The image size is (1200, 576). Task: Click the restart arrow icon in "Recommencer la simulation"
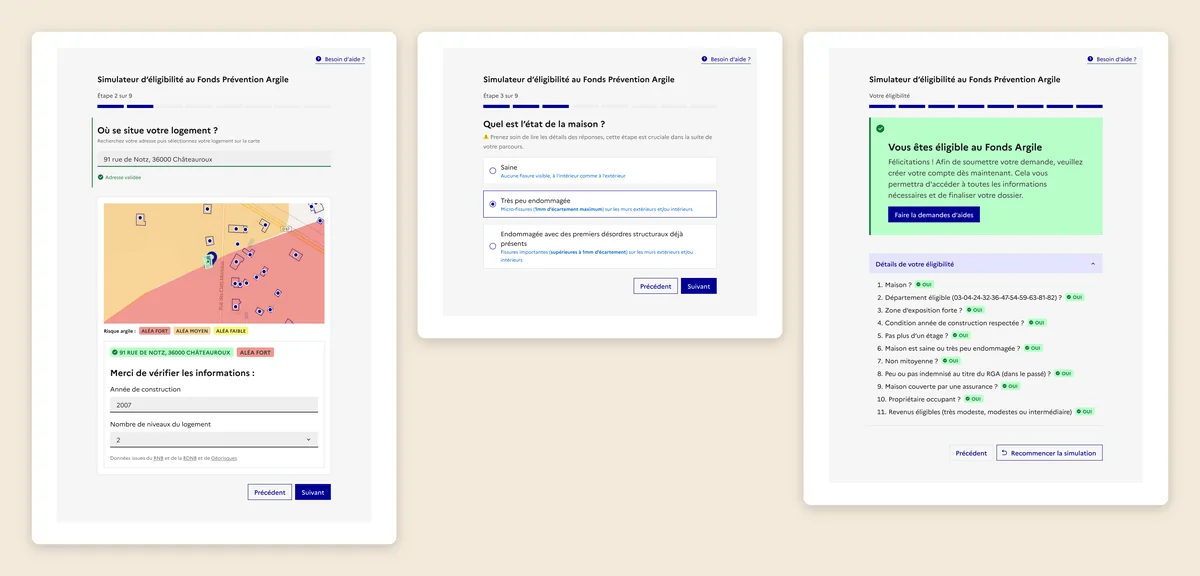[1004, 453]
